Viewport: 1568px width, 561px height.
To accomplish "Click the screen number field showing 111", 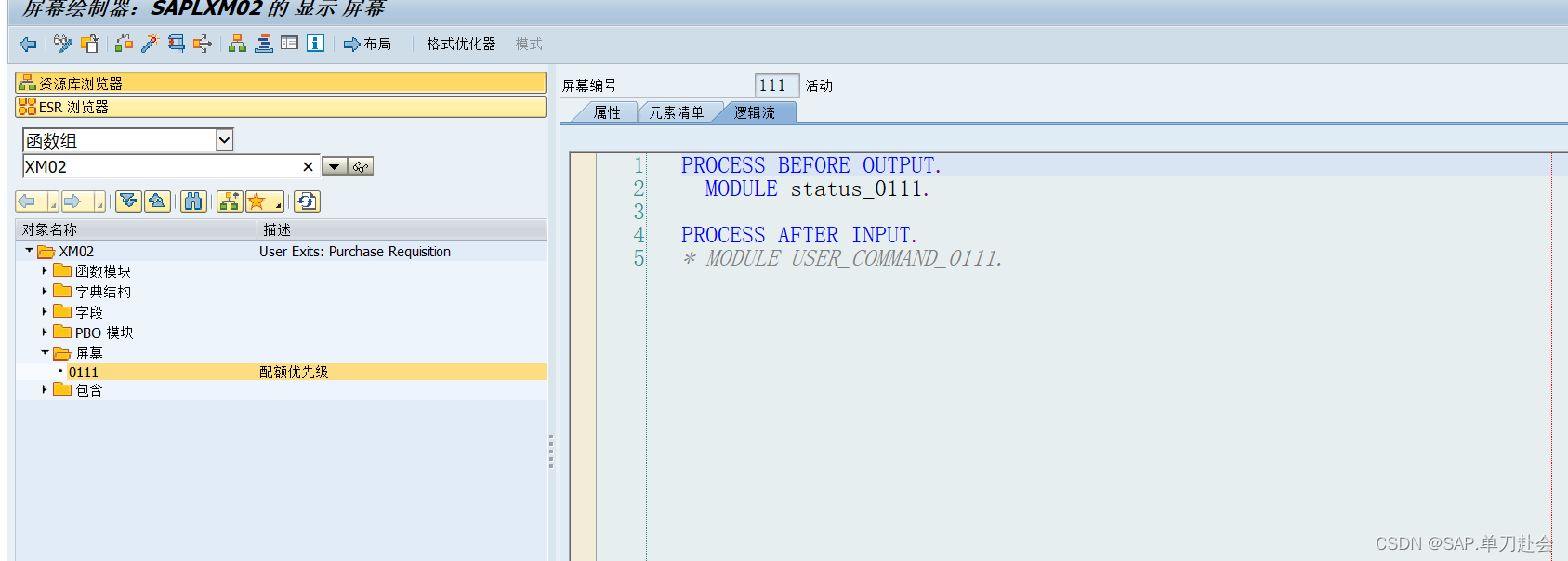I will (x=776, y=85).
